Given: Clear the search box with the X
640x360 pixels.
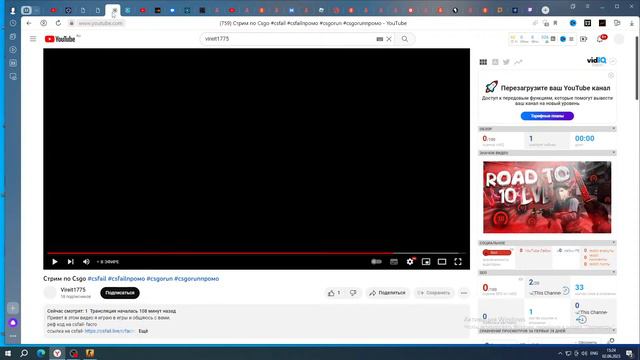Looking at the screenshot, I should pos(389,39).
